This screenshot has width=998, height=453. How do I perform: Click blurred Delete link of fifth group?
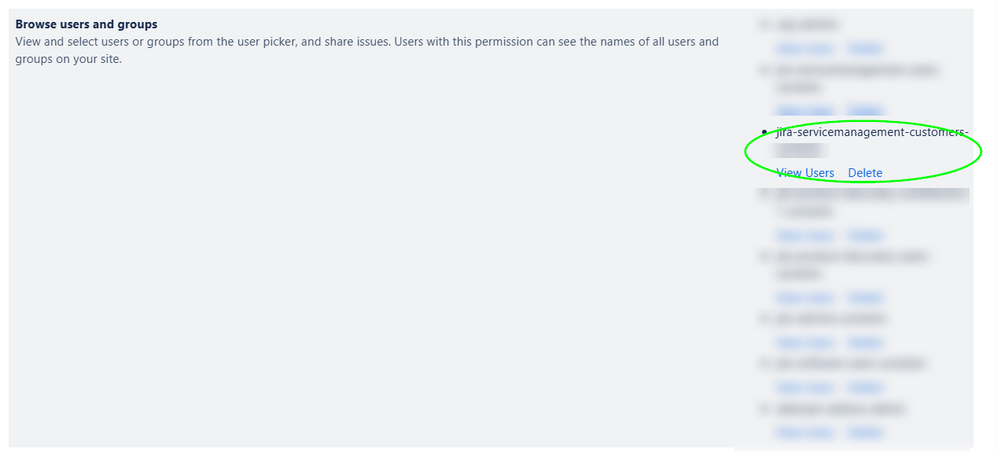(865, 297)
